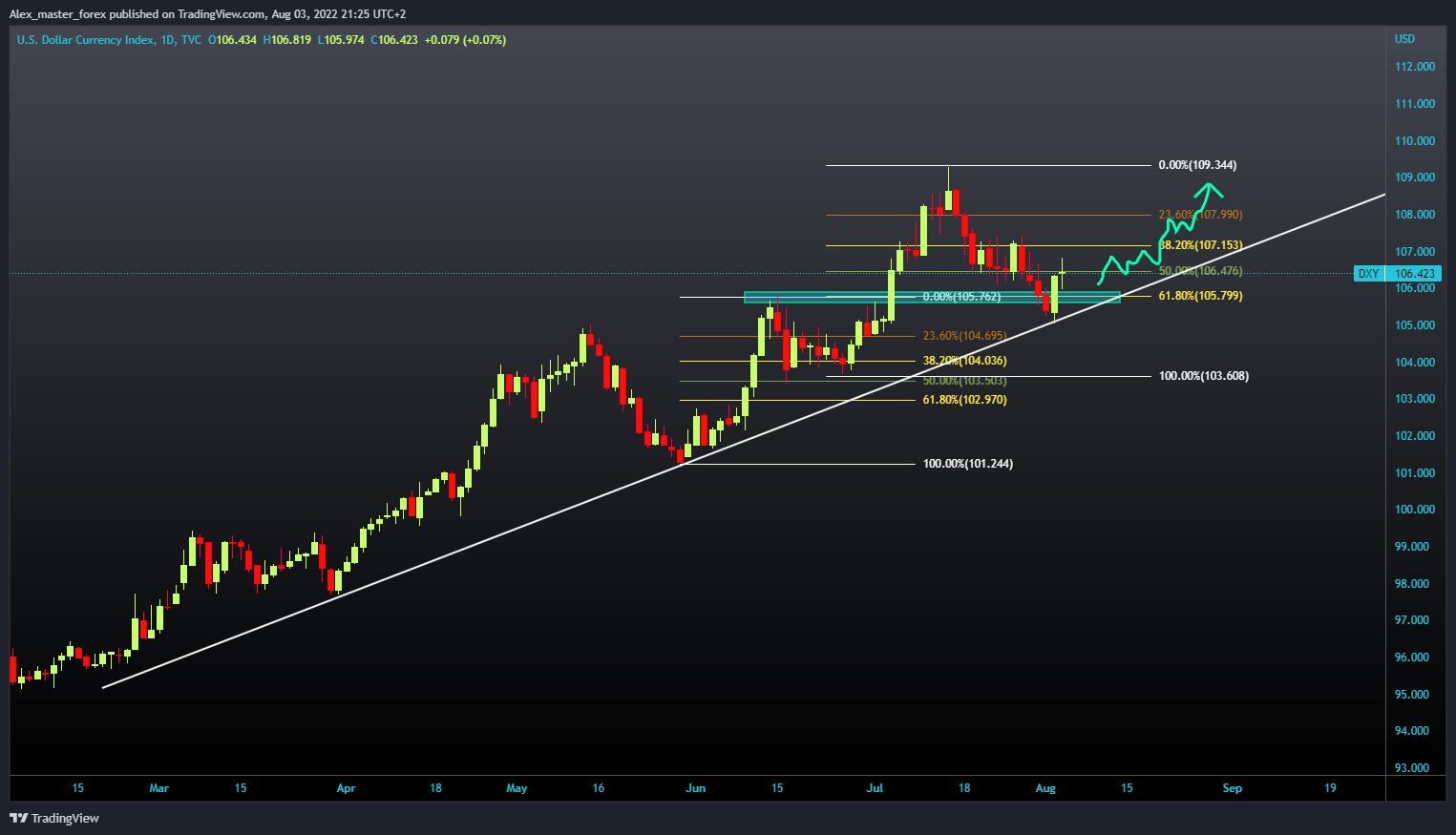Click the 0.00%(109.344) Fibonacci label
Image resolution: width=1456 pixels, height=835 pixels.
[x=1197, y=165]
